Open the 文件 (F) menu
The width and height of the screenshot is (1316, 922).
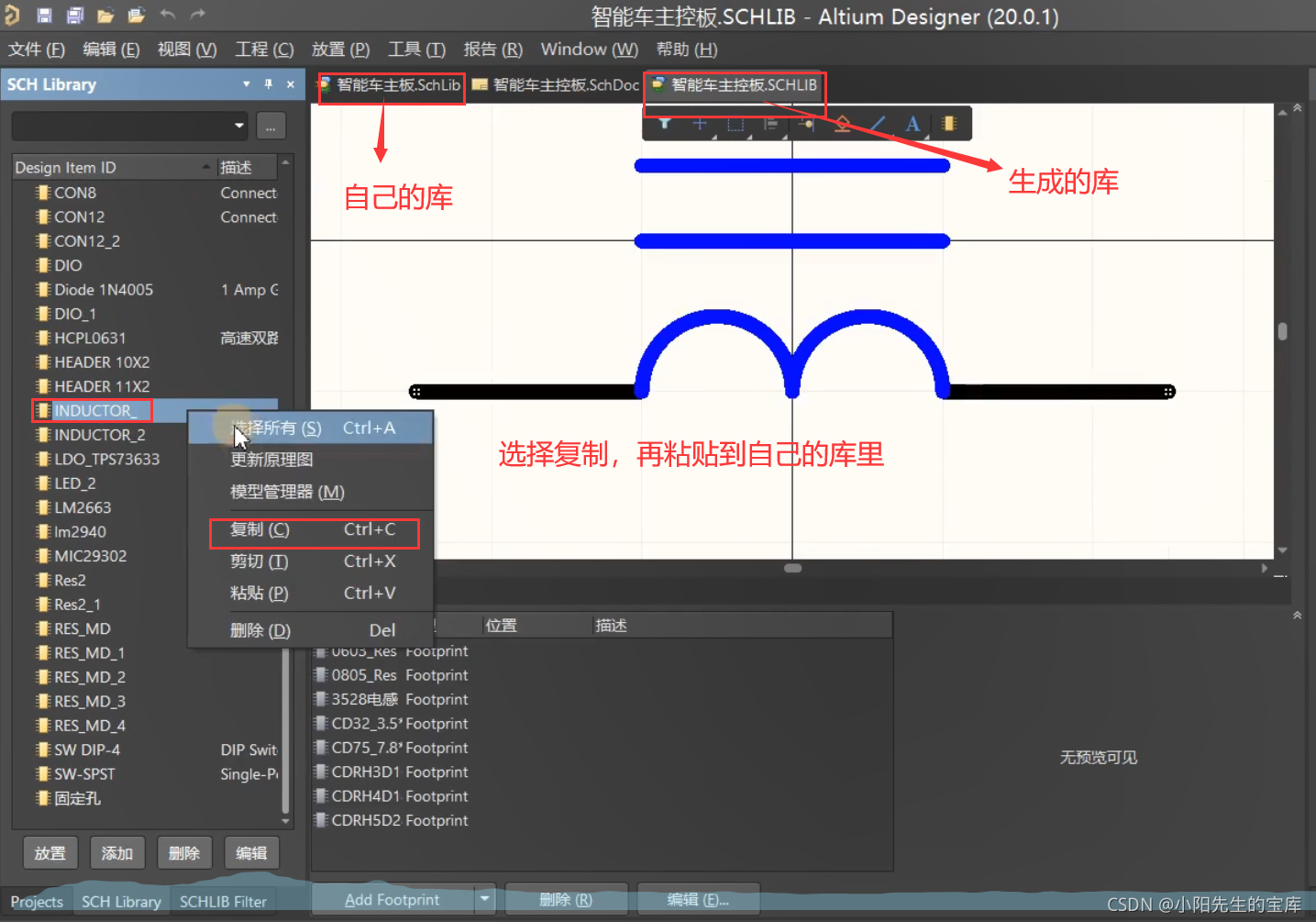click(36, 50)
